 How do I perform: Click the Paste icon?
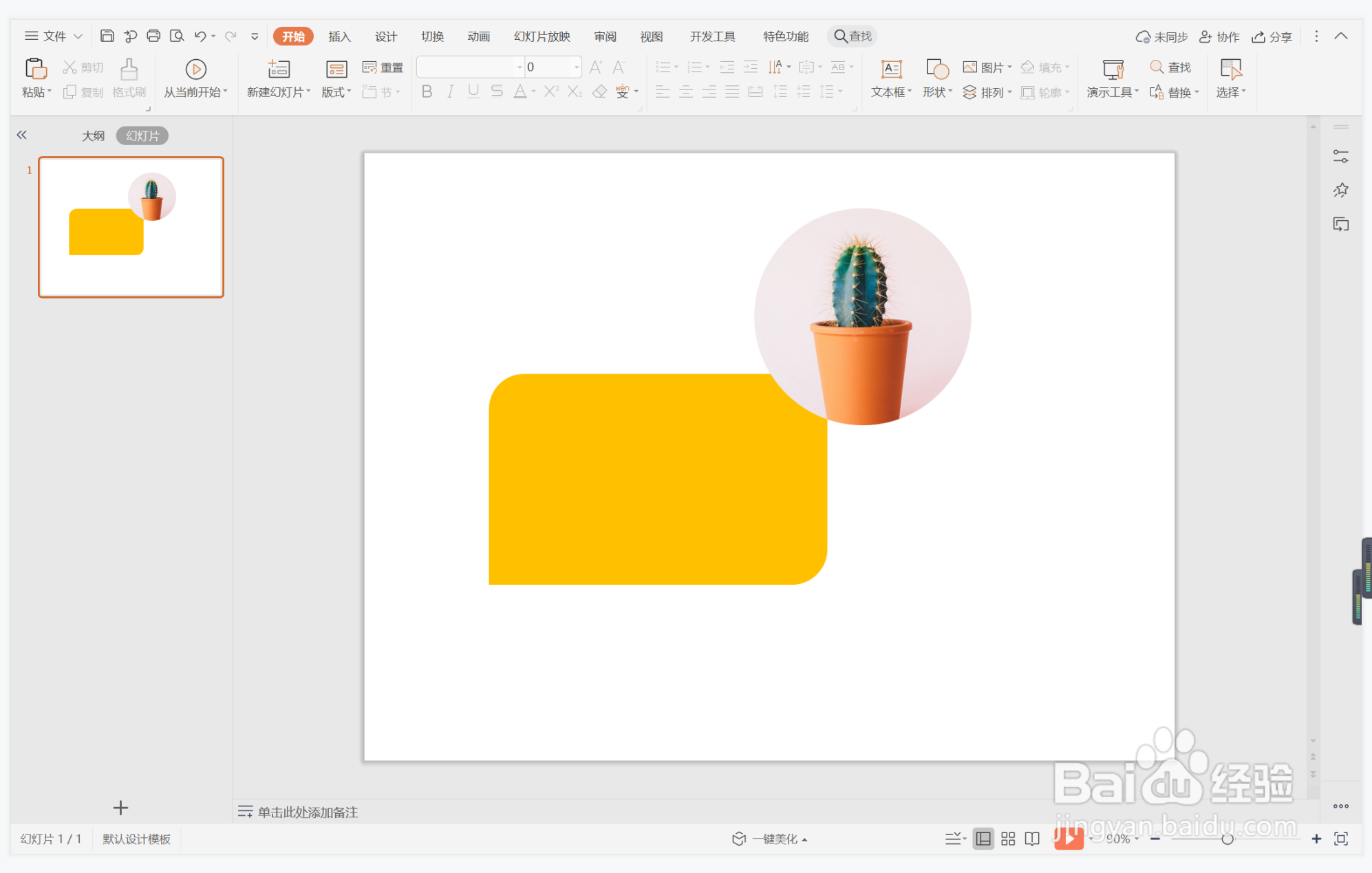coord(36,69)
